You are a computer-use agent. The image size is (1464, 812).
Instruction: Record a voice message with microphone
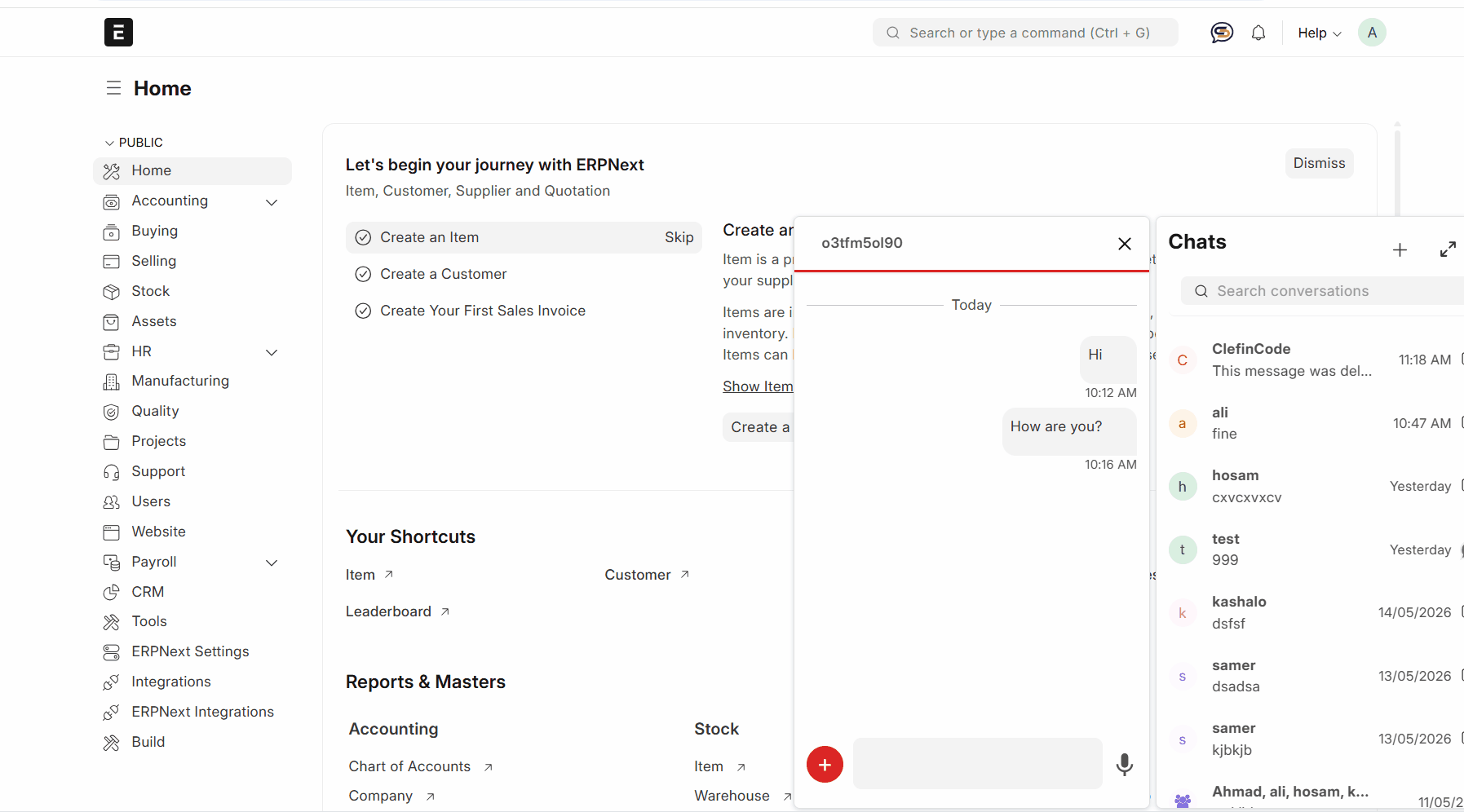coord(1125,764)
